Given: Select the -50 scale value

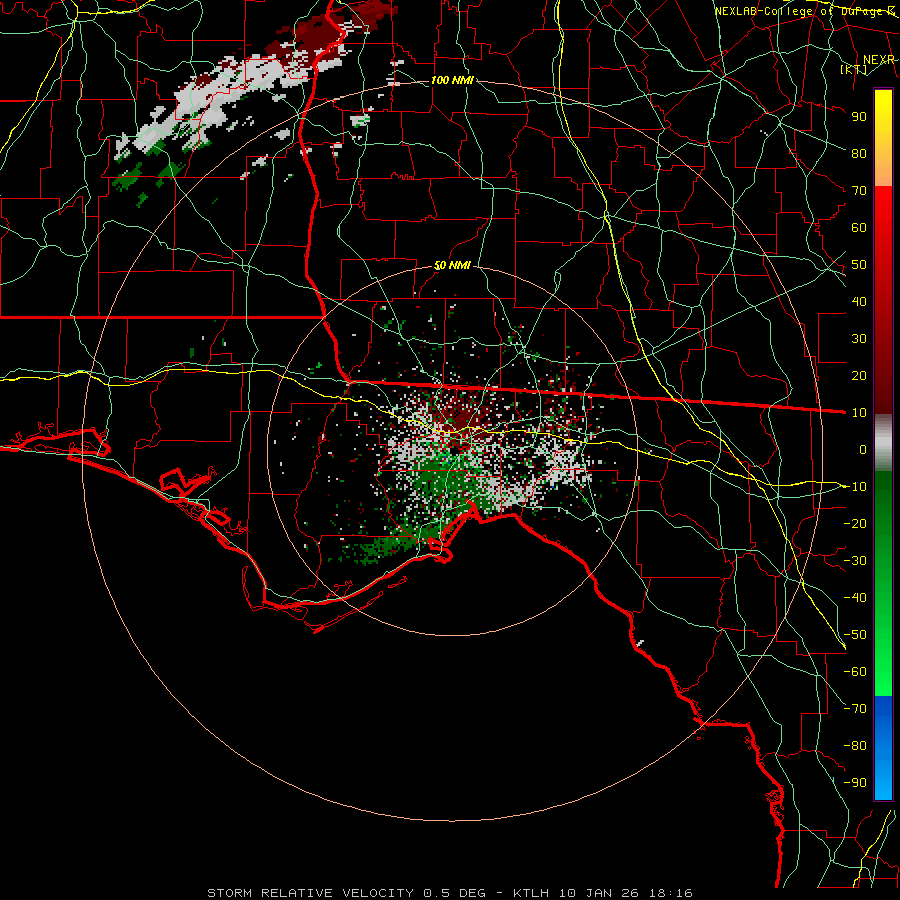Looking at the screenshot, I should (x=855, y=635).
